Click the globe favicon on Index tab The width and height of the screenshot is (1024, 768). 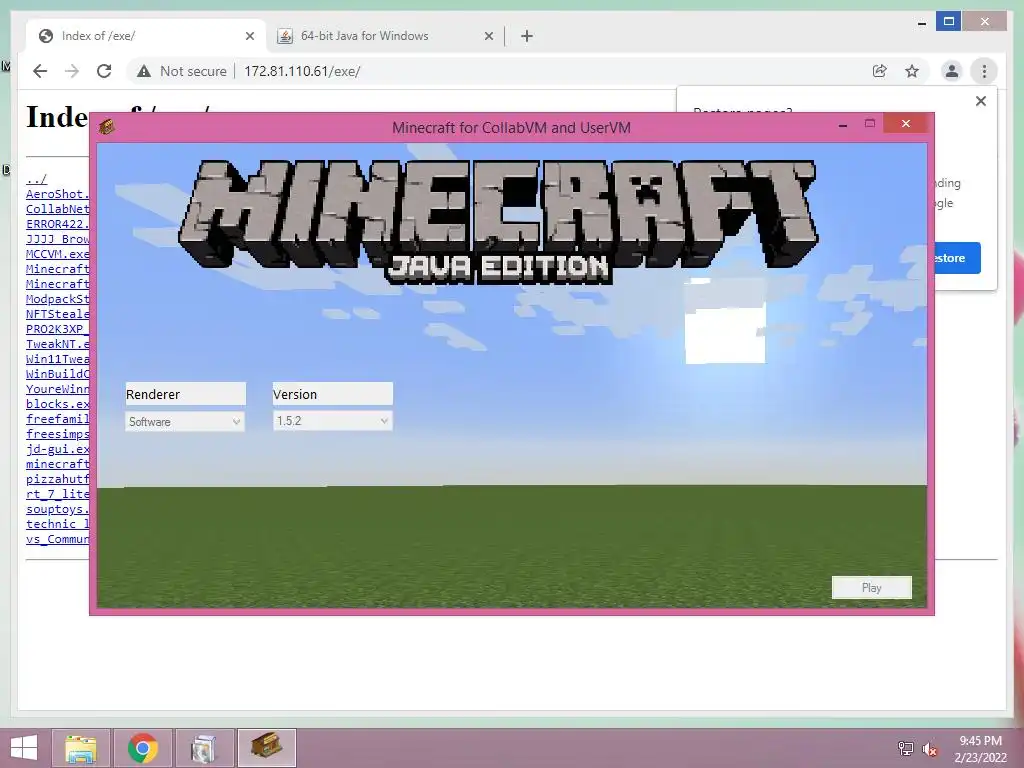pos(46,36)
